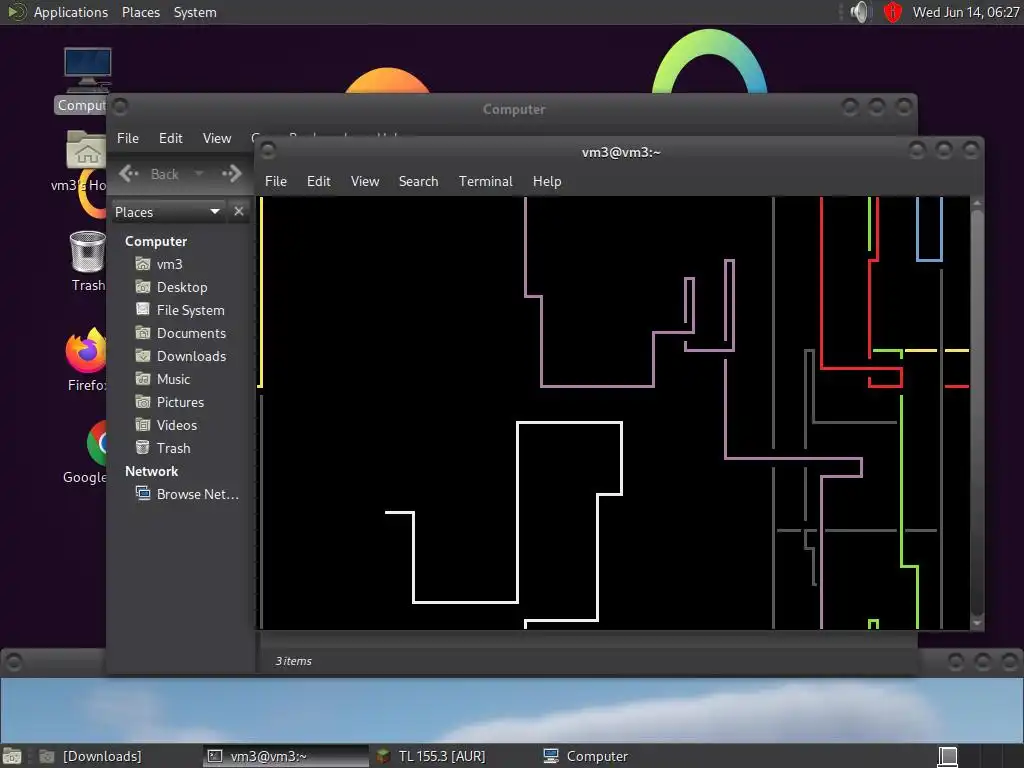Viewport: 1024px width, 768px height.
Task: Click the vm3's Home desktop icon
Action: point(86,150)
